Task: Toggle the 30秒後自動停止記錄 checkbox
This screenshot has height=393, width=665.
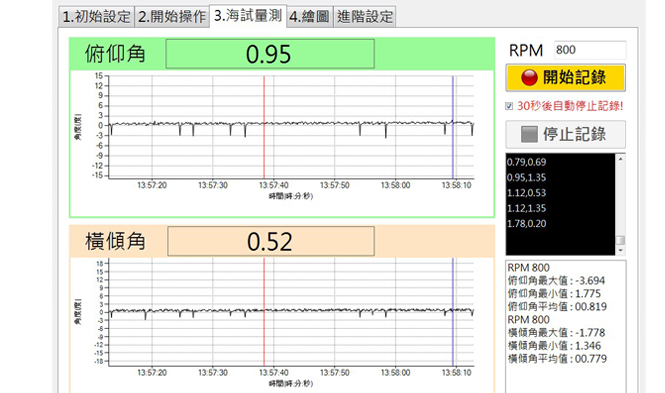Action: click(509, 106)
